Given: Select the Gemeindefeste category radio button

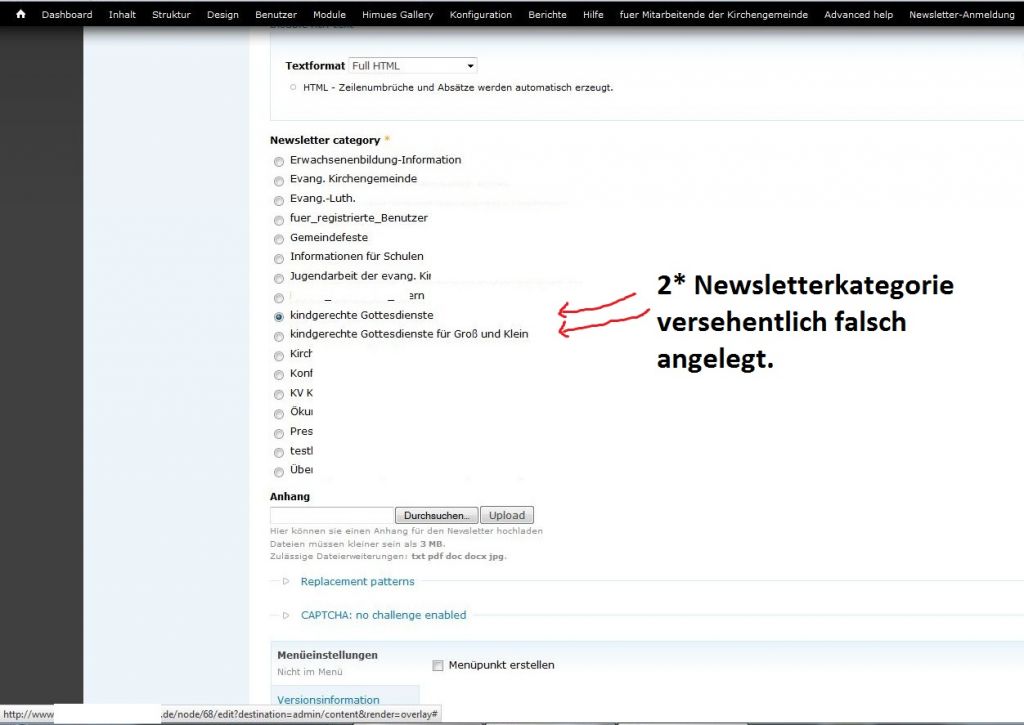Looking at the screenshot, I should coord(279,239).
